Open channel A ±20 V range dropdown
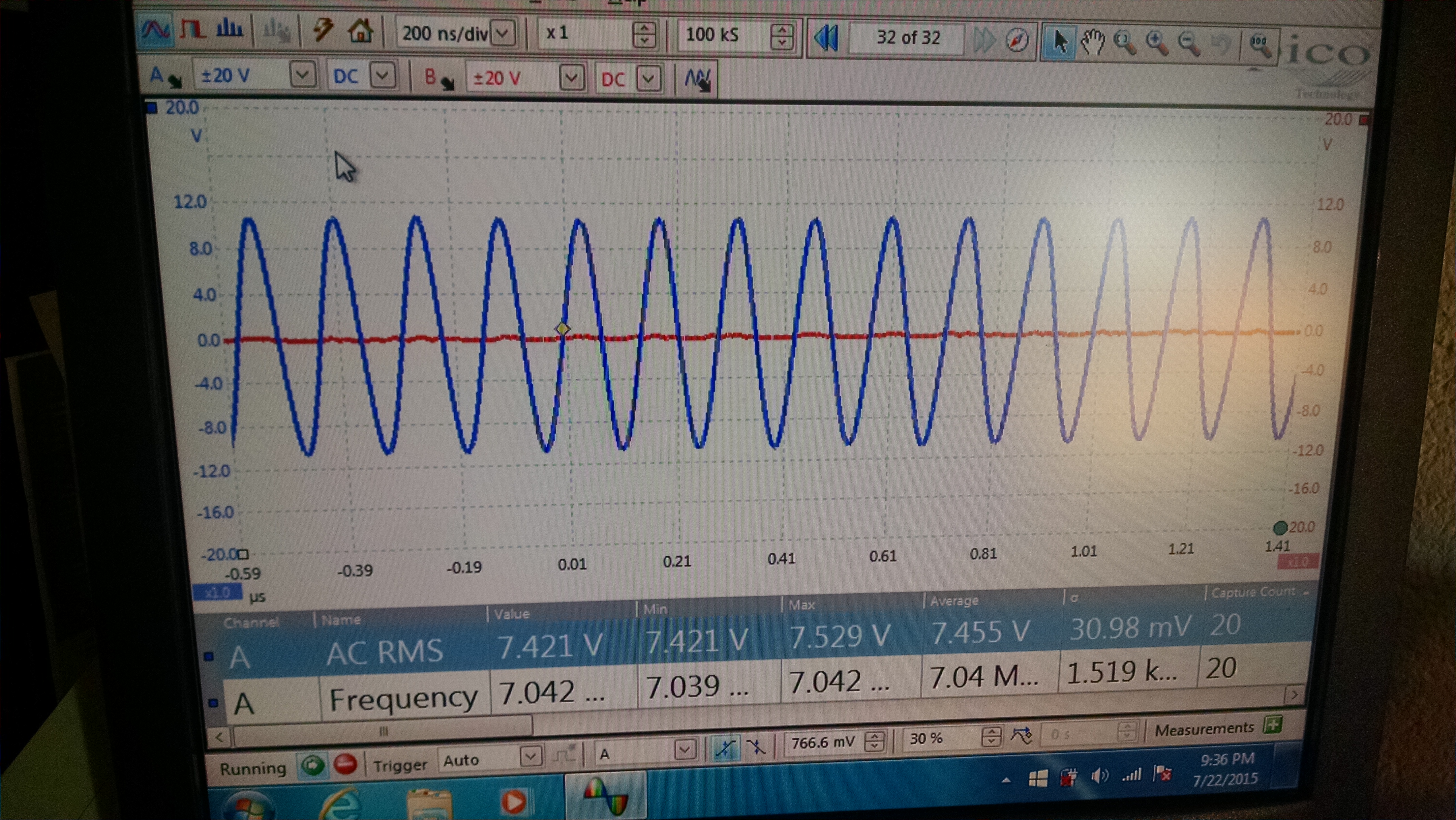This screenshot has height=820, width=1456. (x=302, y=75)
